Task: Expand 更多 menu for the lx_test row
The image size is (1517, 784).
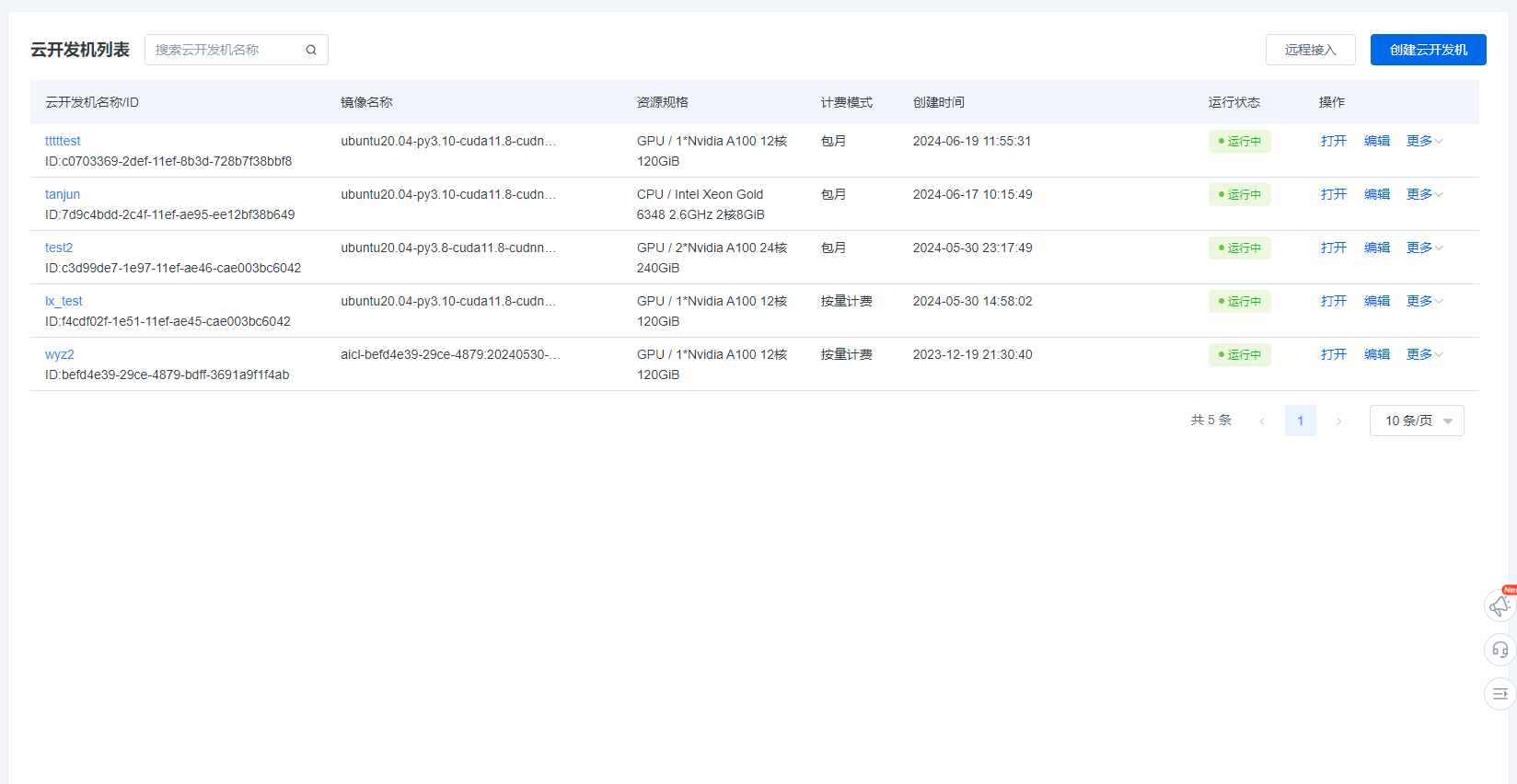Action: tap(1424, 301)
